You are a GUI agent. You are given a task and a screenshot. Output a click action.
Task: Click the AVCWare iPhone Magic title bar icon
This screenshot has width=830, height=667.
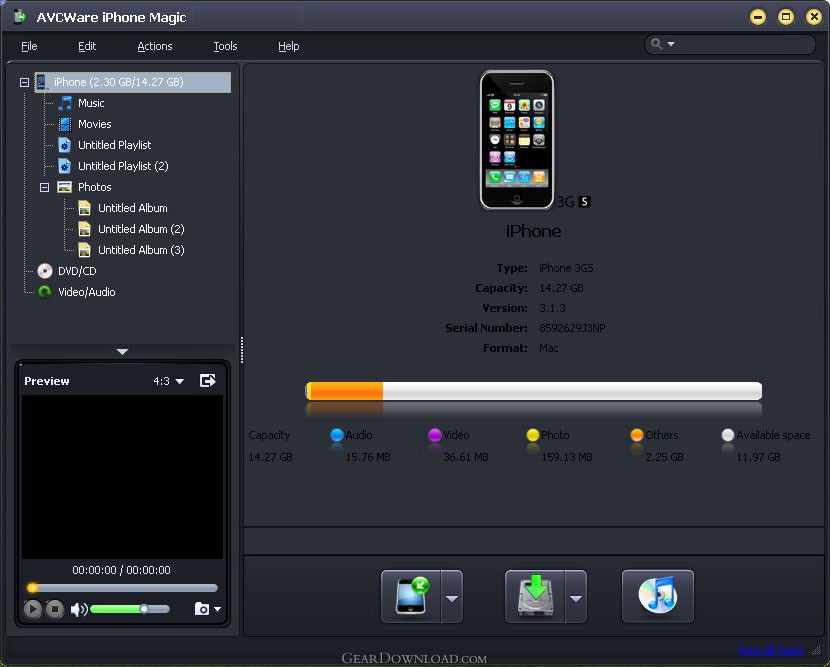tap(20, 17)
